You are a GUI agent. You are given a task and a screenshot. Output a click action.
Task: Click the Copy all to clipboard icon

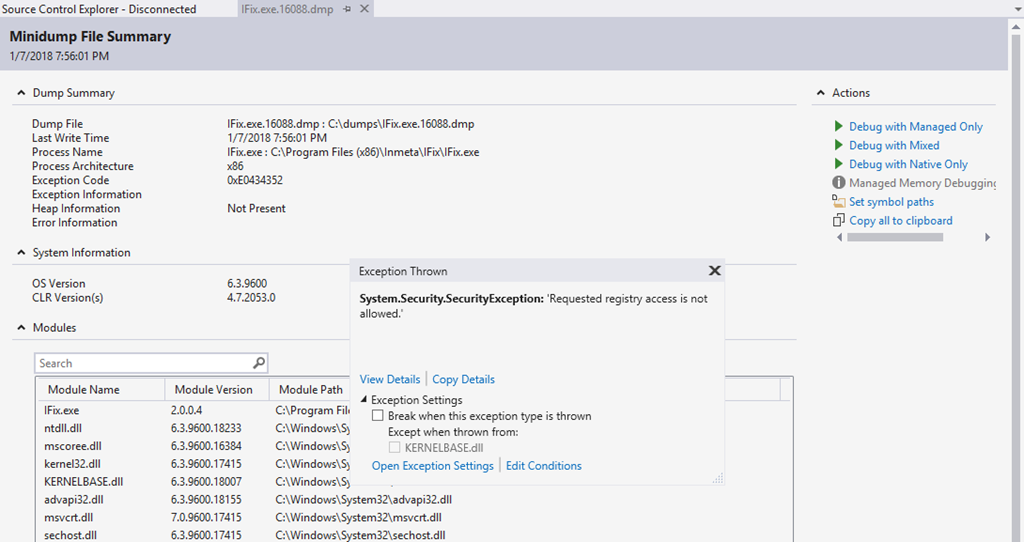(839, 221)
